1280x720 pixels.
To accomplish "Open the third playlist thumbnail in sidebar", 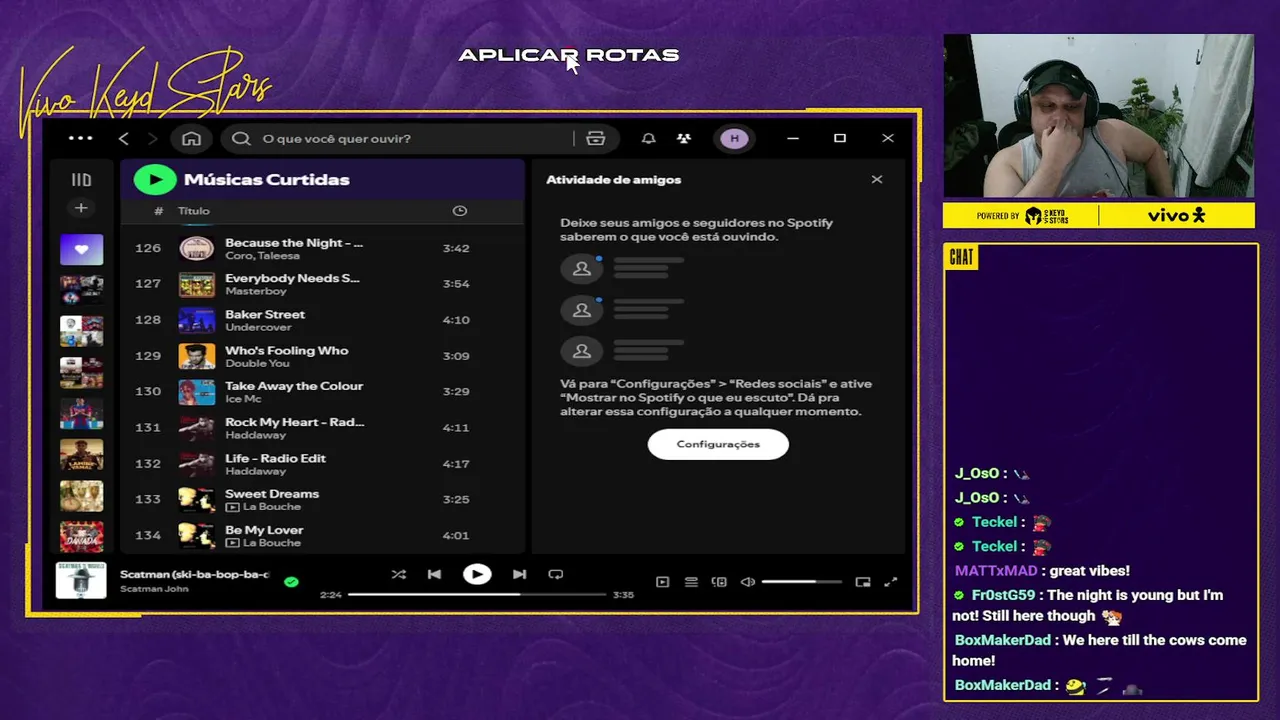I will pyautogui.click(x=81, y=331).
